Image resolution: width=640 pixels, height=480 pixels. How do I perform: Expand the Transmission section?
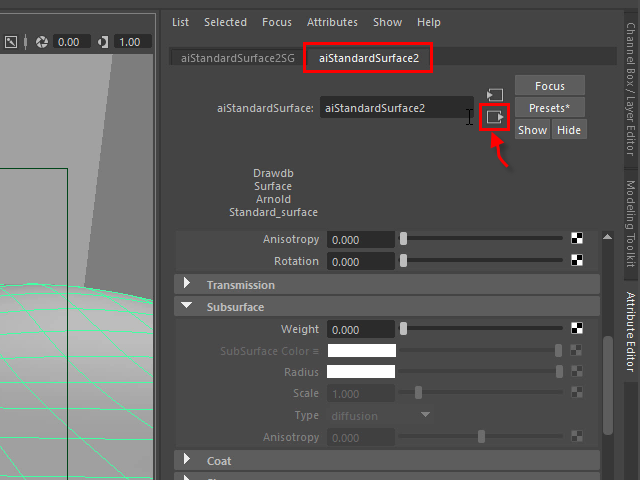(187, 285)
